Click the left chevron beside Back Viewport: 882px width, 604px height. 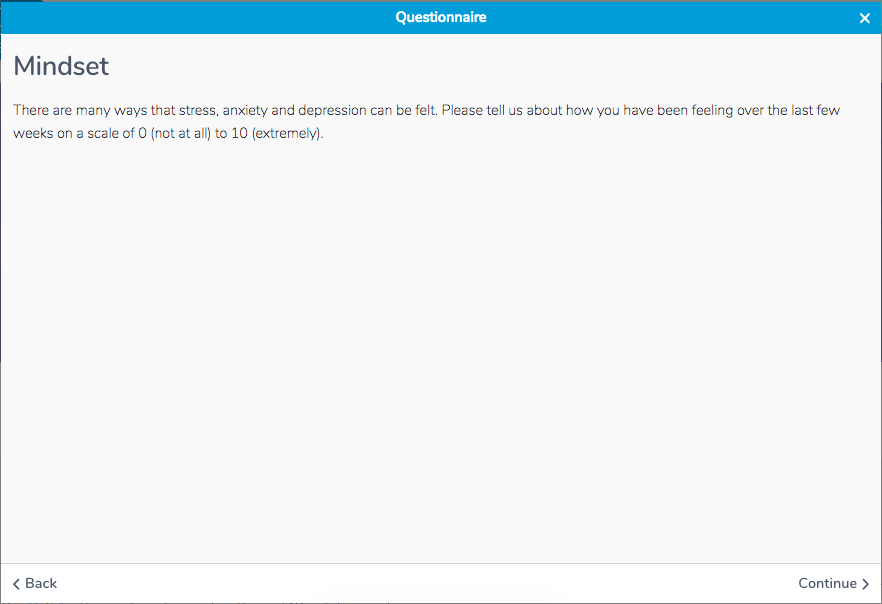16,584
